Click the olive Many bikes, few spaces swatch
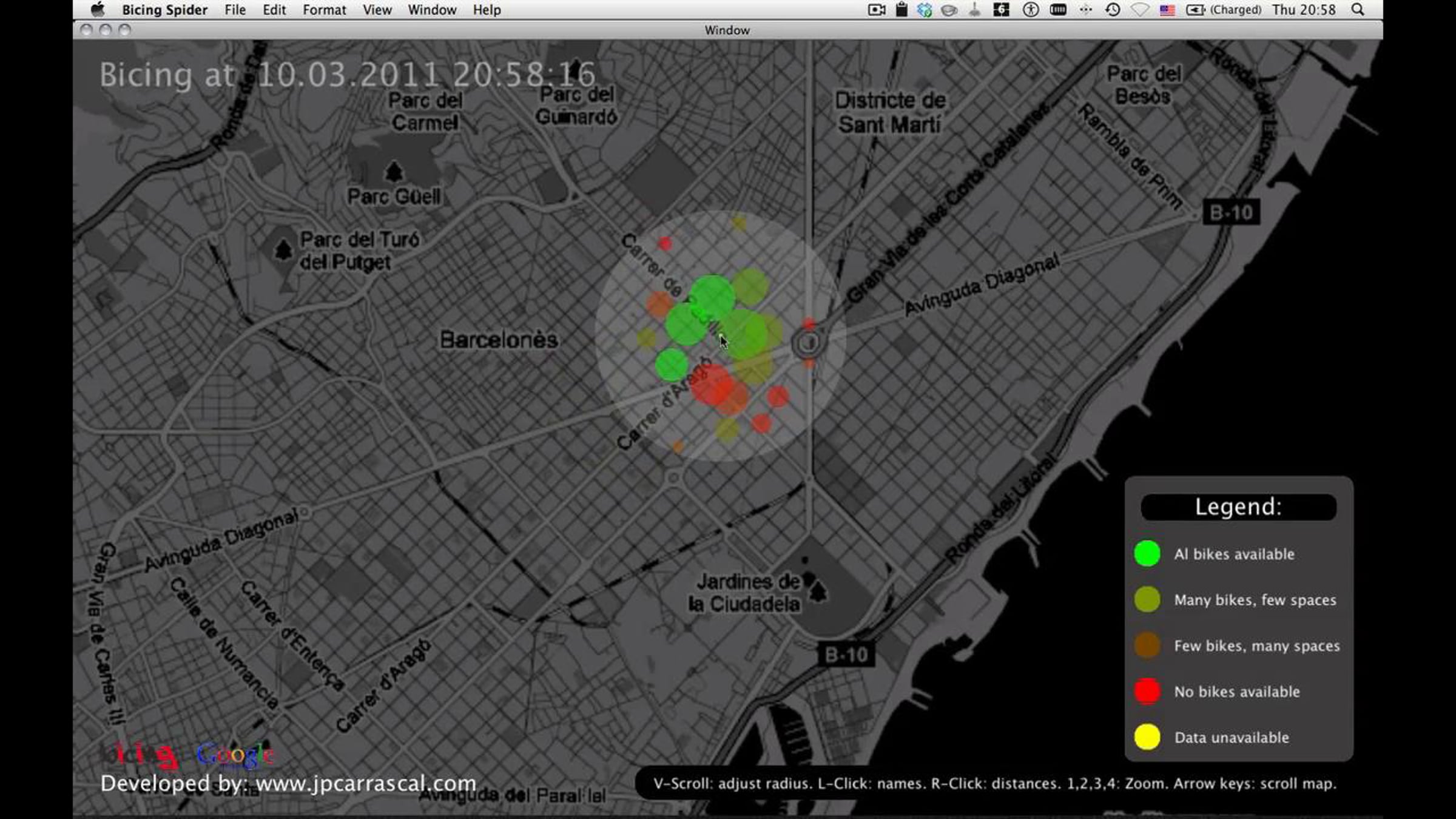Image resolution: width=1456 pixels, height=819 pixels. point(1147,599)
